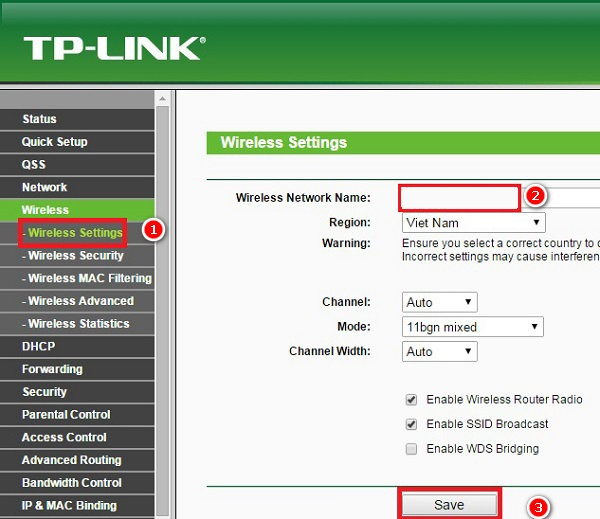Open Wireless Security submenu
The image size is (600, 519).
[x=77, y=256]
